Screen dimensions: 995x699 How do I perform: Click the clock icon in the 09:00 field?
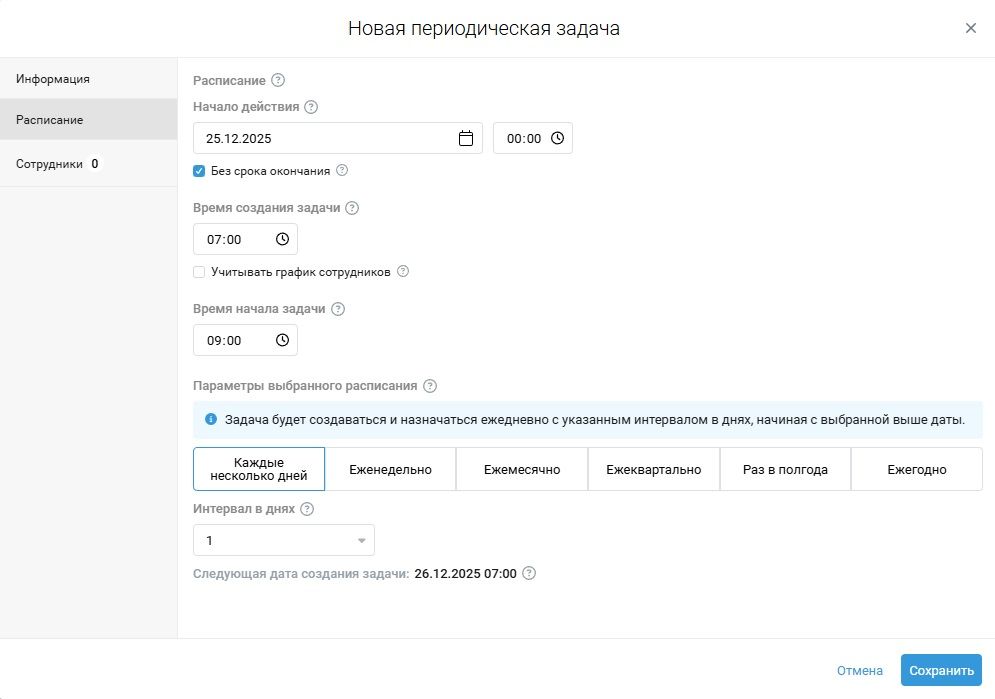(x=282, y=341)
